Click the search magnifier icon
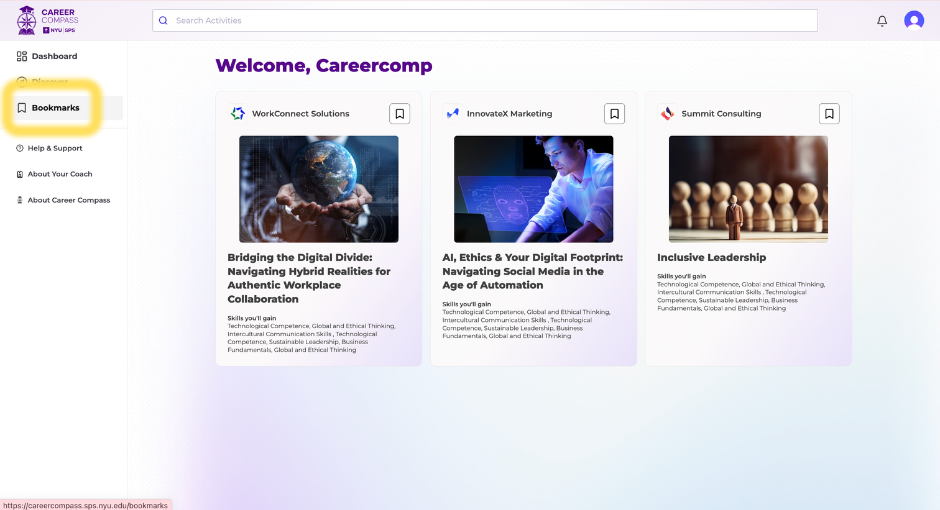Viewport: 940px width, 510px height. (x=163, y=20)
